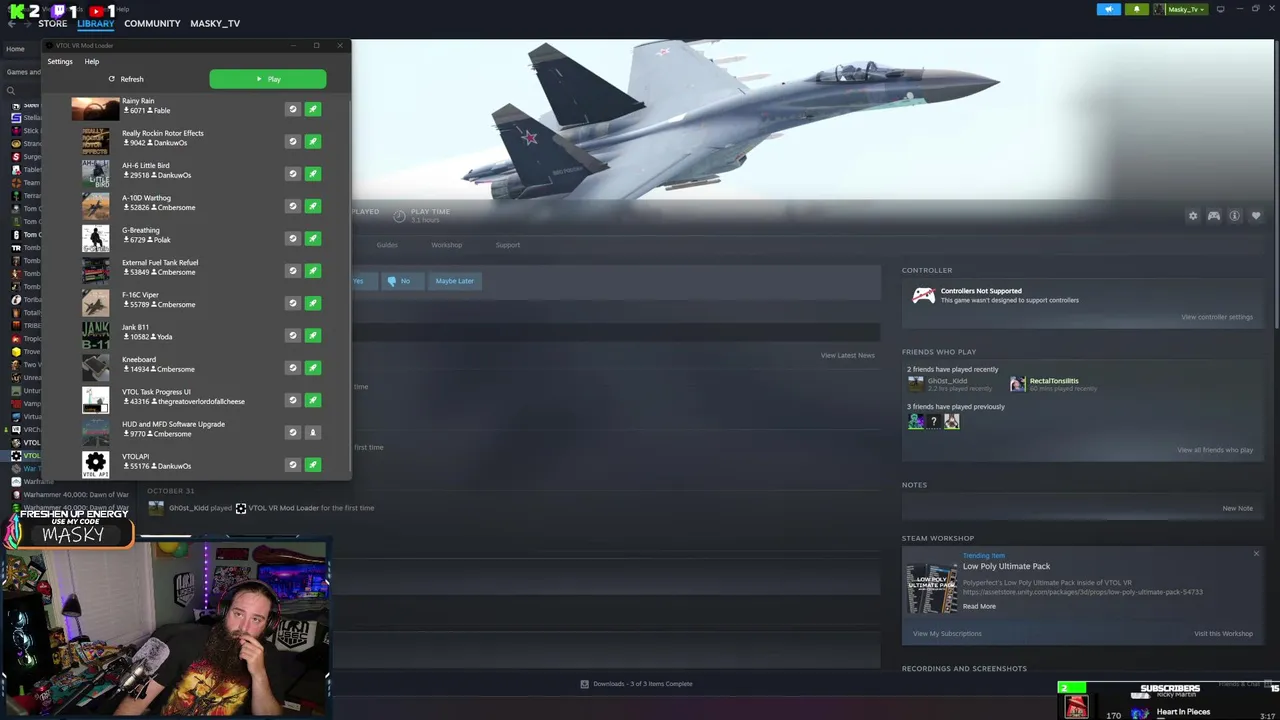This screenshot has height=720, width=1280.
Task: Click the green rocket button for Rainy Rain
Action: [313, 109]
